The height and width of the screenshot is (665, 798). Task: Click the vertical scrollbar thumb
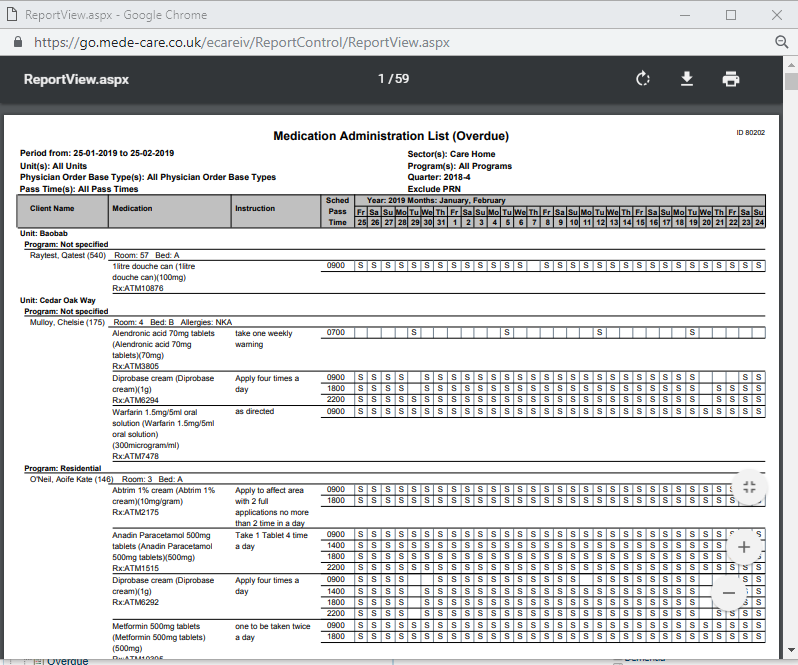pos(790,82)
